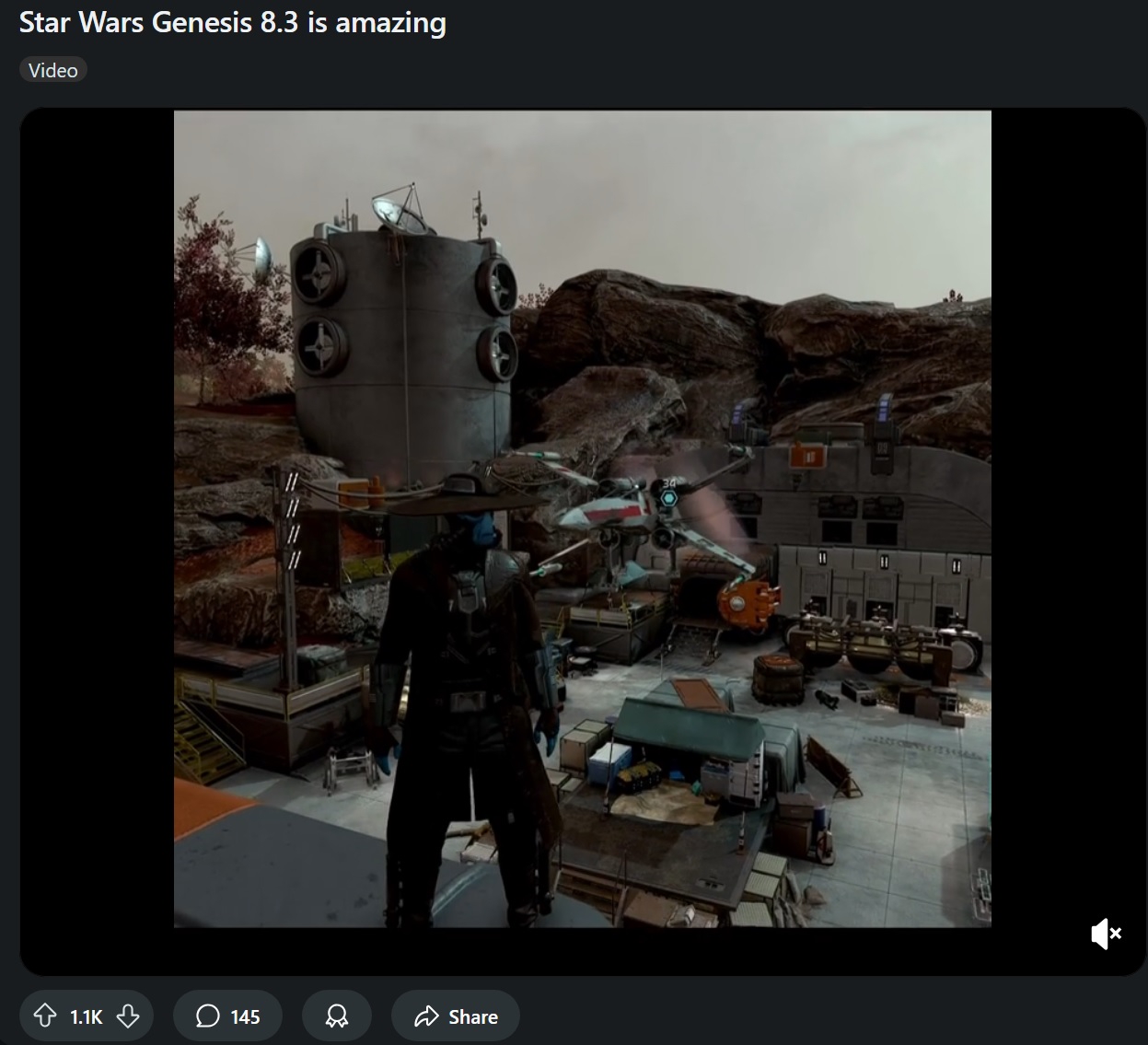Share the post

(456, 1016)
